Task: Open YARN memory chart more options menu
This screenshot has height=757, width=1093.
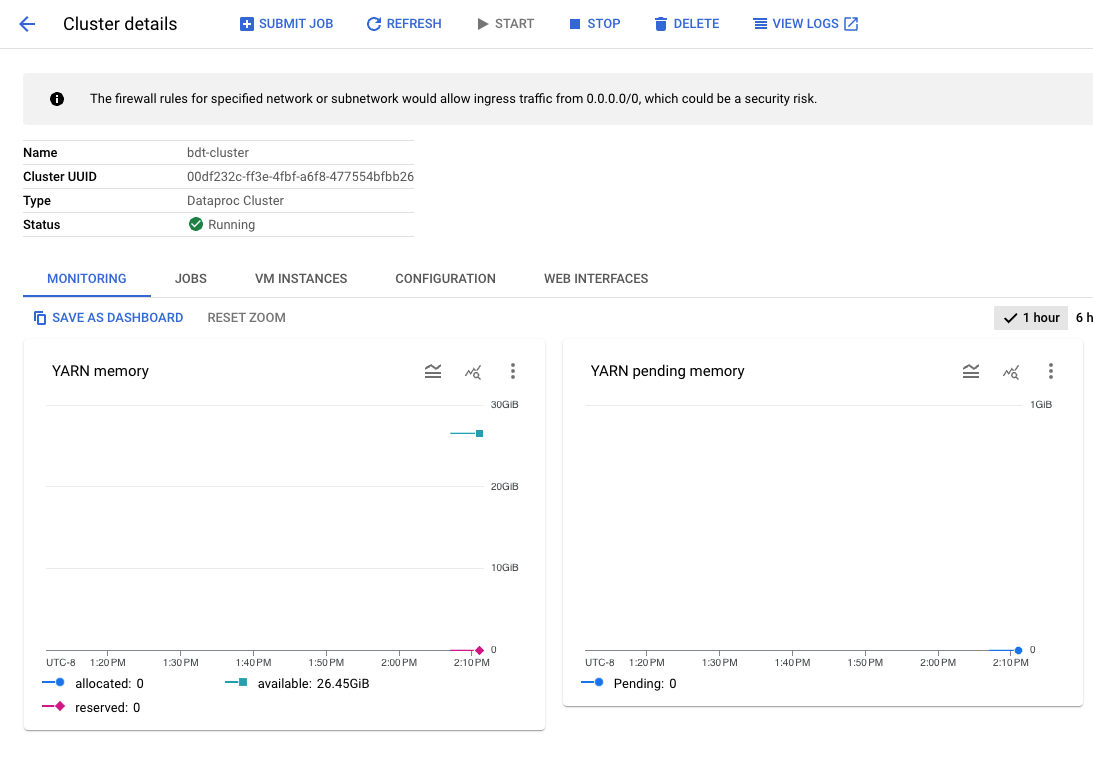Action: tap(513, 372)
